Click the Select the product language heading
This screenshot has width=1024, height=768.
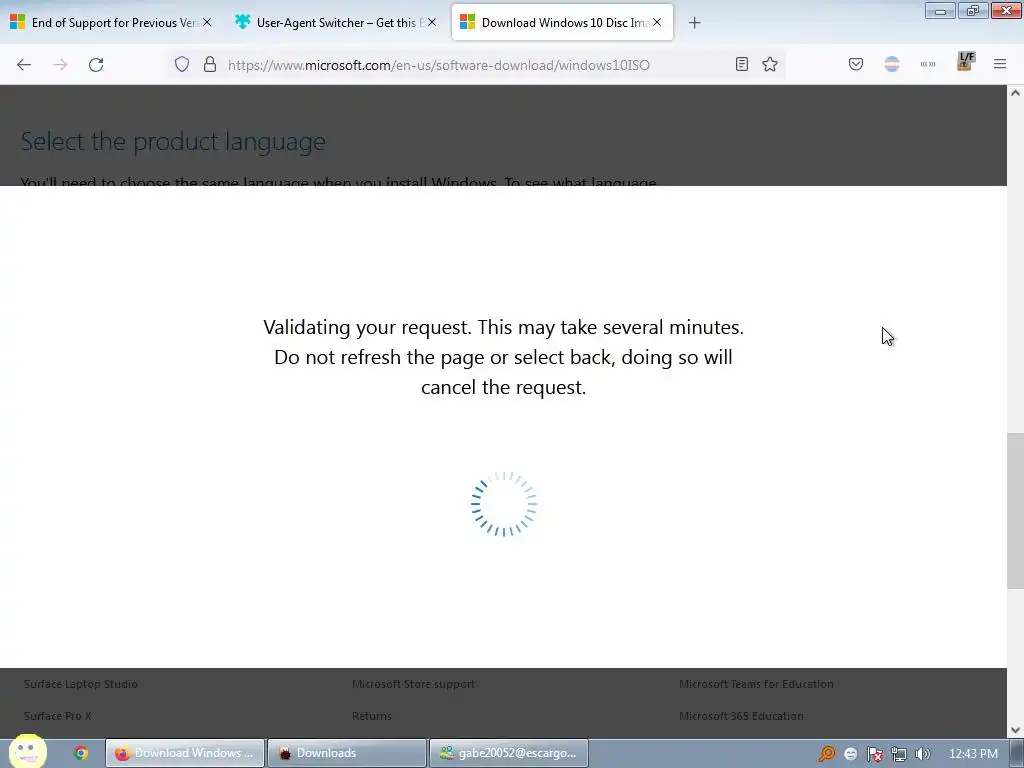tap(173, 141)
